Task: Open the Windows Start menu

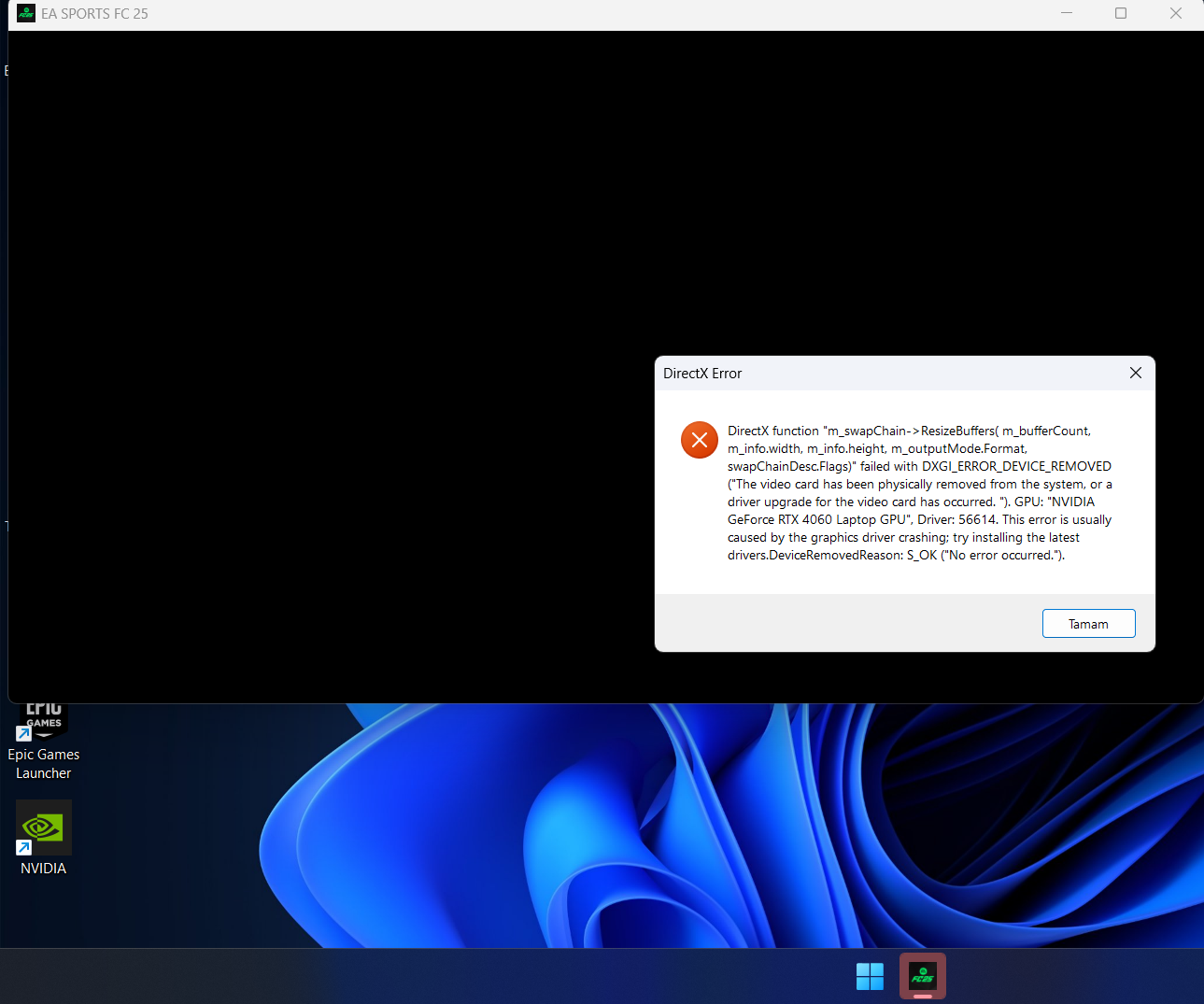Action: click(870, 976)
